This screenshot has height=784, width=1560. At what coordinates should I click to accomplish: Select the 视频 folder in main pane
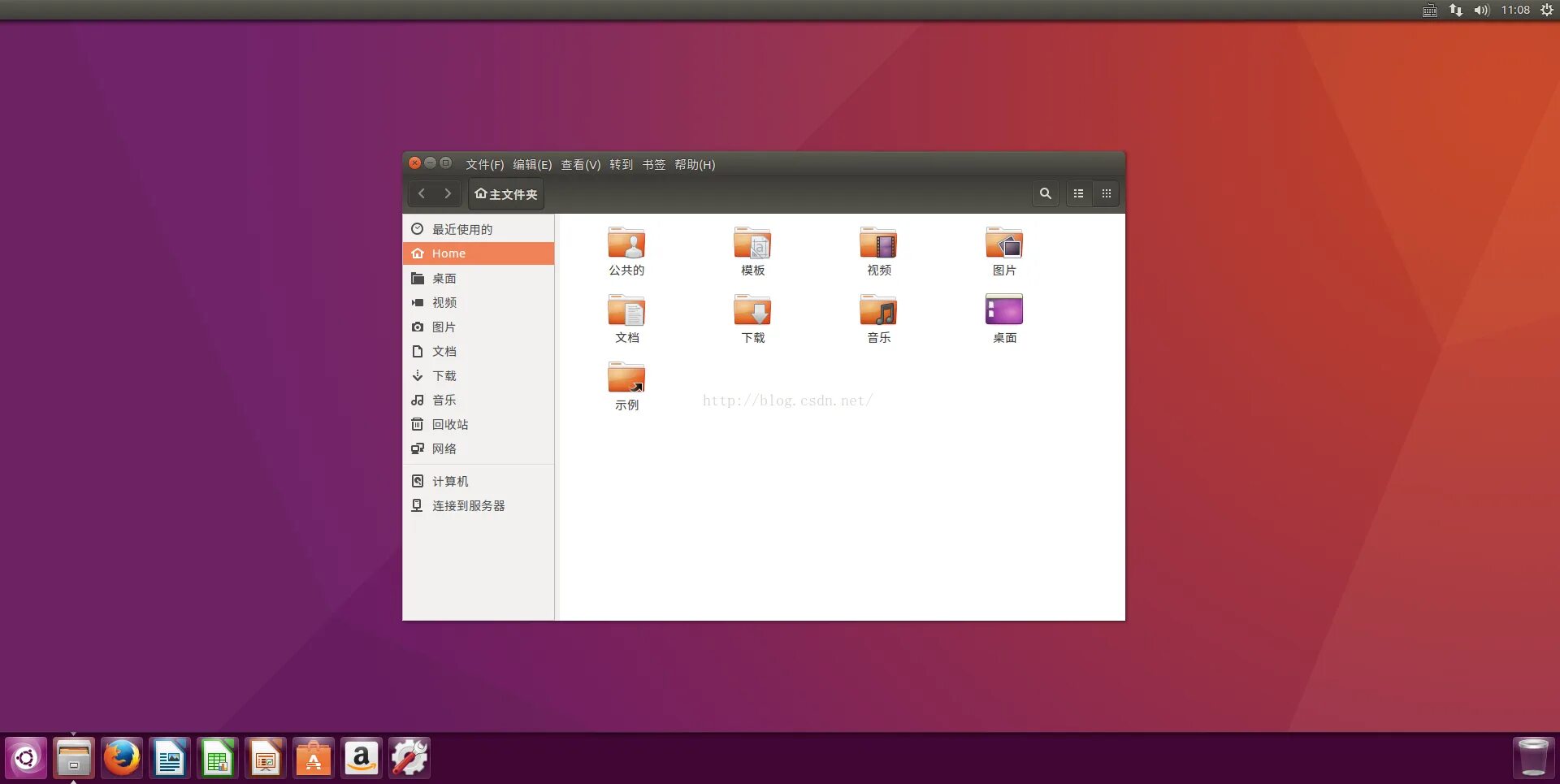[x=878, y=243]
